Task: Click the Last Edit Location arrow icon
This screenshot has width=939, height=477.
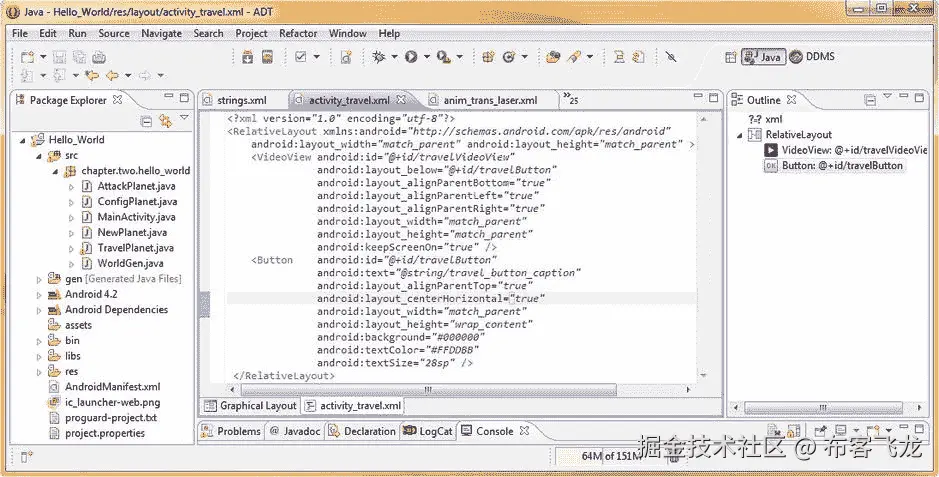Action: [x=92, y=75]
